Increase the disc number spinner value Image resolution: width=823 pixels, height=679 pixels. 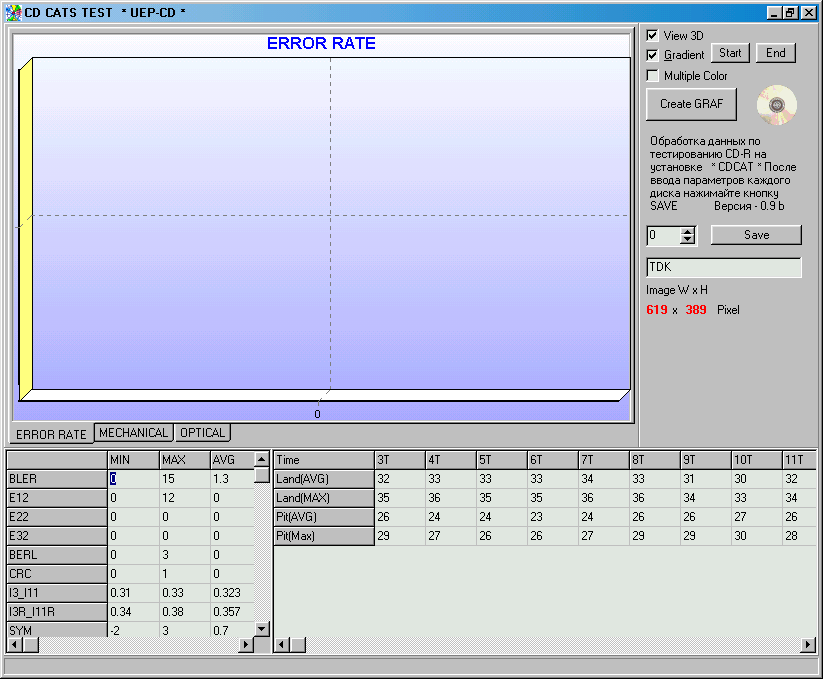[x=687, y=231]
